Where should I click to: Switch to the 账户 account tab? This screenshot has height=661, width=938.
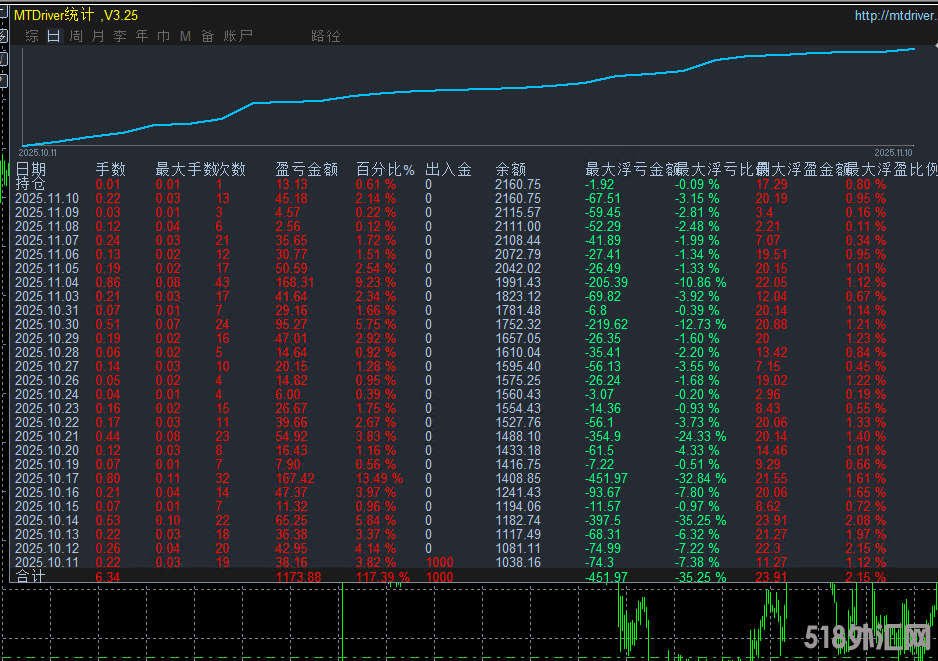click(238, 36)
